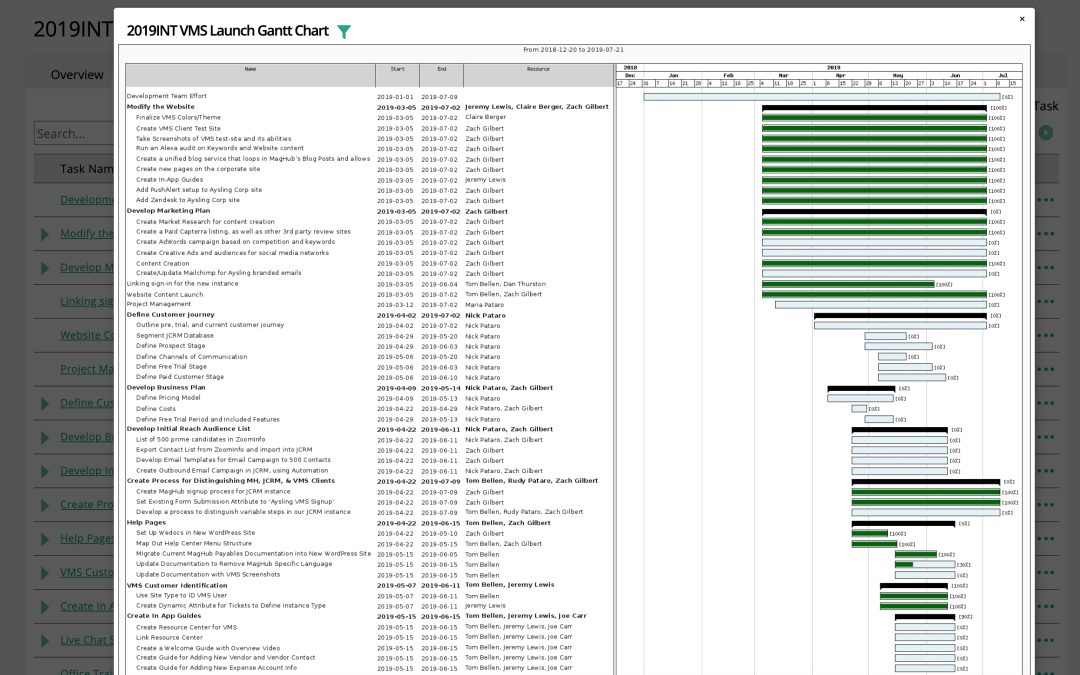Open the 'Live Chat S' task link in background
The image size is (1080, 675).
[x=87, y=641]
